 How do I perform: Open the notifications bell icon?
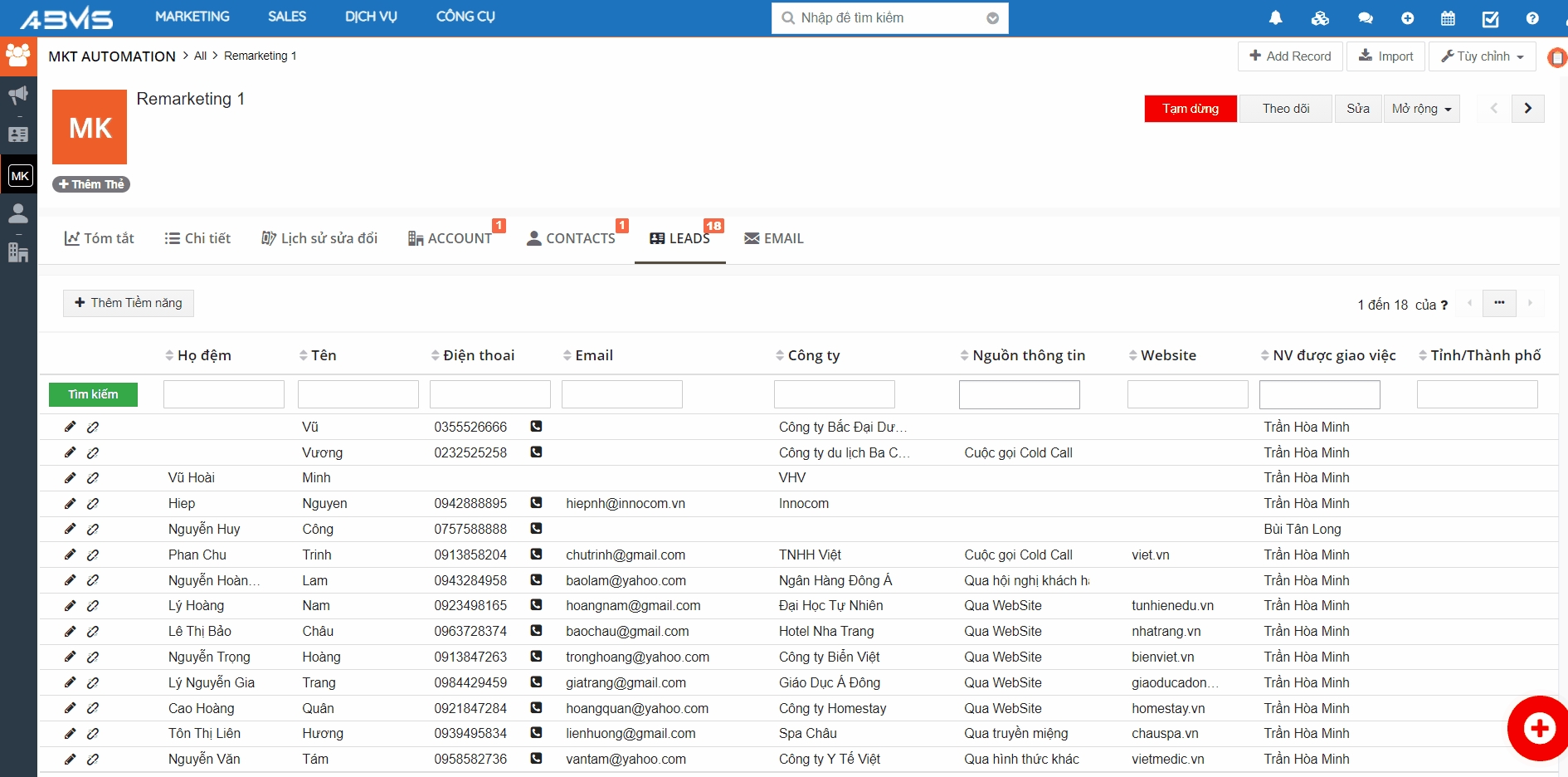point(1275,18)
